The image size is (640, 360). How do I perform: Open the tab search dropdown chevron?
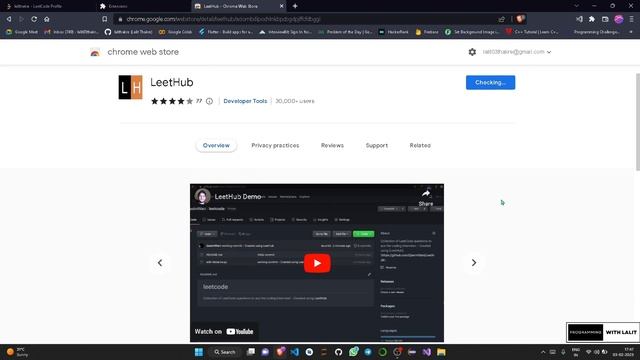(x=576, y=6)
